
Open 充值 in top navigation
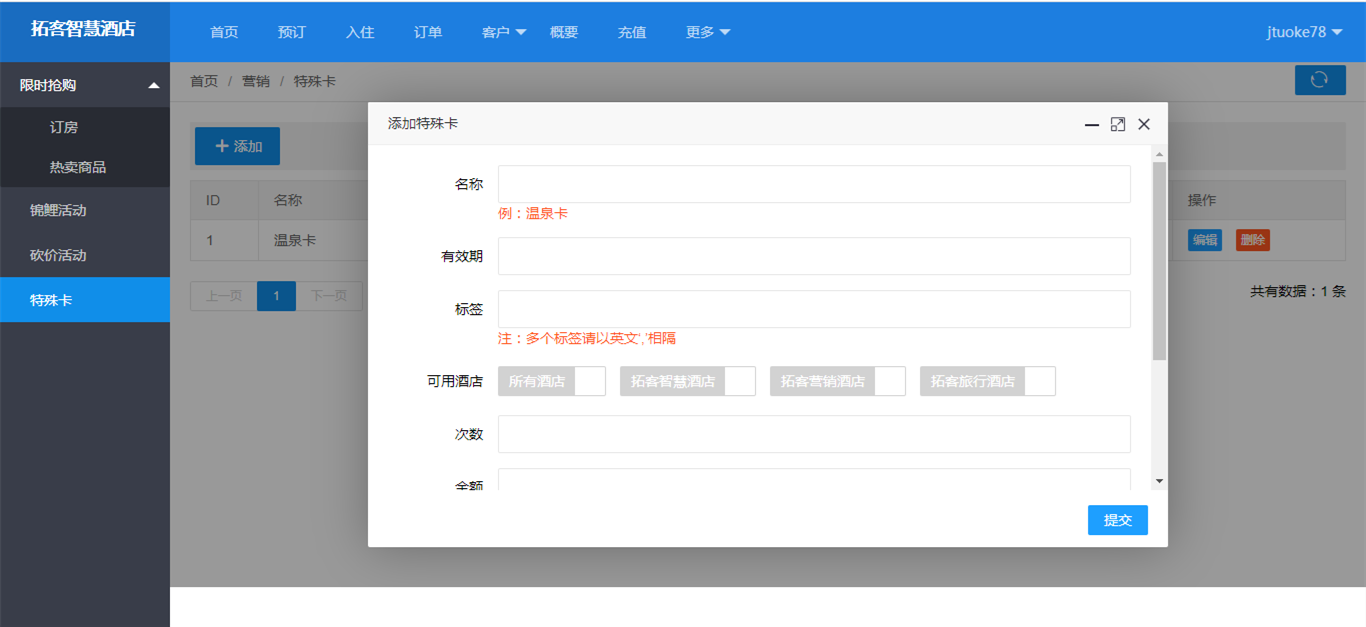coord(632,32)
